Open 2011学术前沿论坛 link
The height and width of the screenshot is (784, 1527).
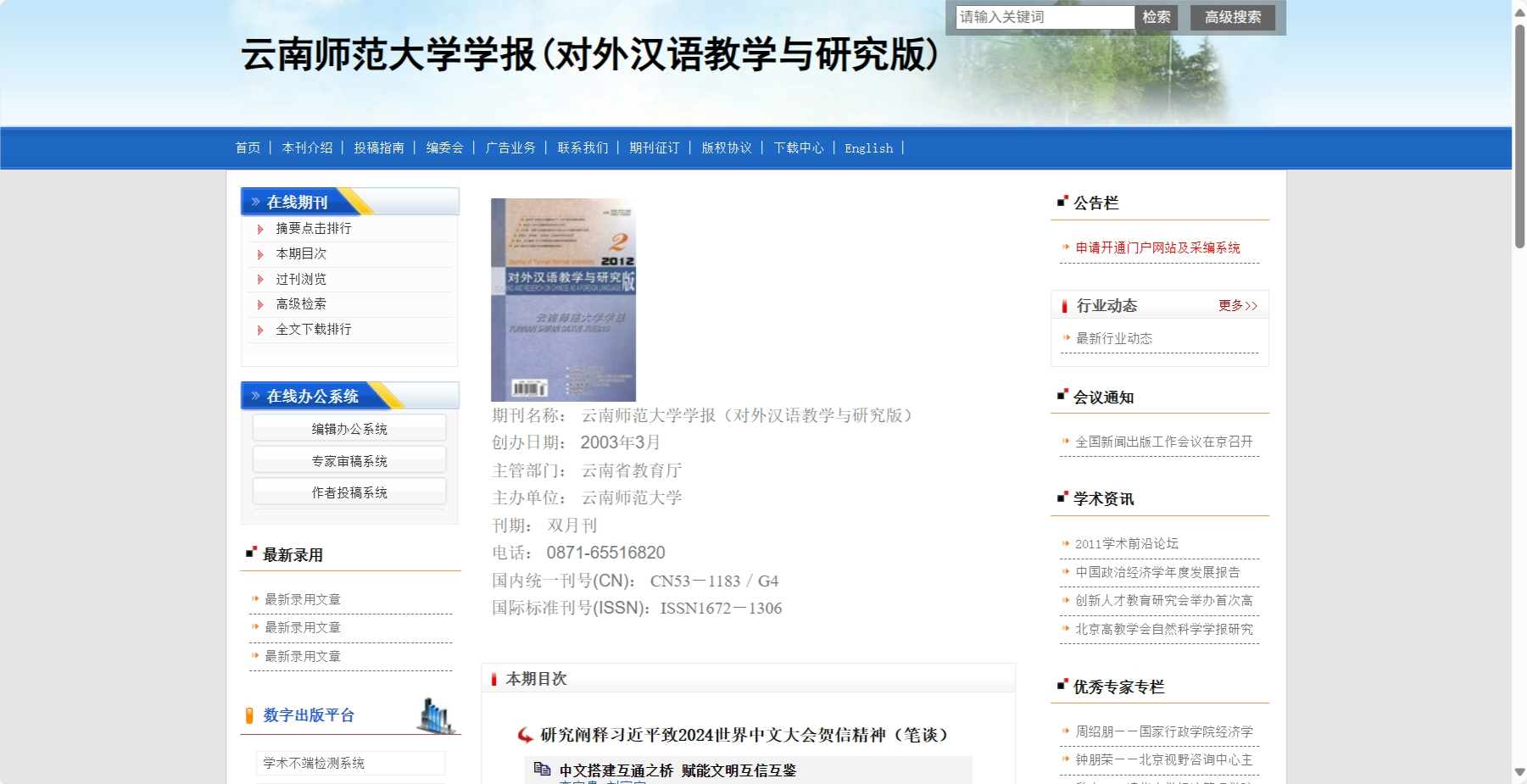(1127, 543)
